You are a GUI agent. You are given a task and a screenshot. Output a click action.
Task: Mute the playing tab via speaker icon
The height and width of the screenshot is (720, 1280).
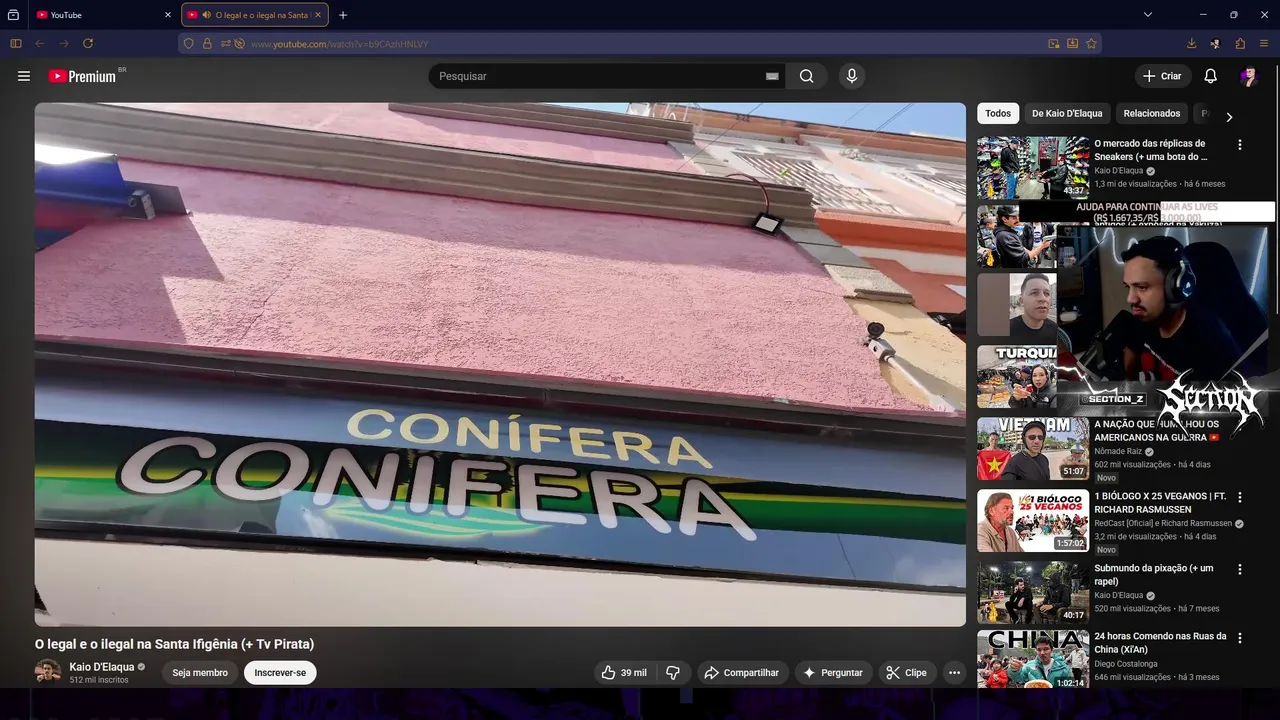coord(206,15)
